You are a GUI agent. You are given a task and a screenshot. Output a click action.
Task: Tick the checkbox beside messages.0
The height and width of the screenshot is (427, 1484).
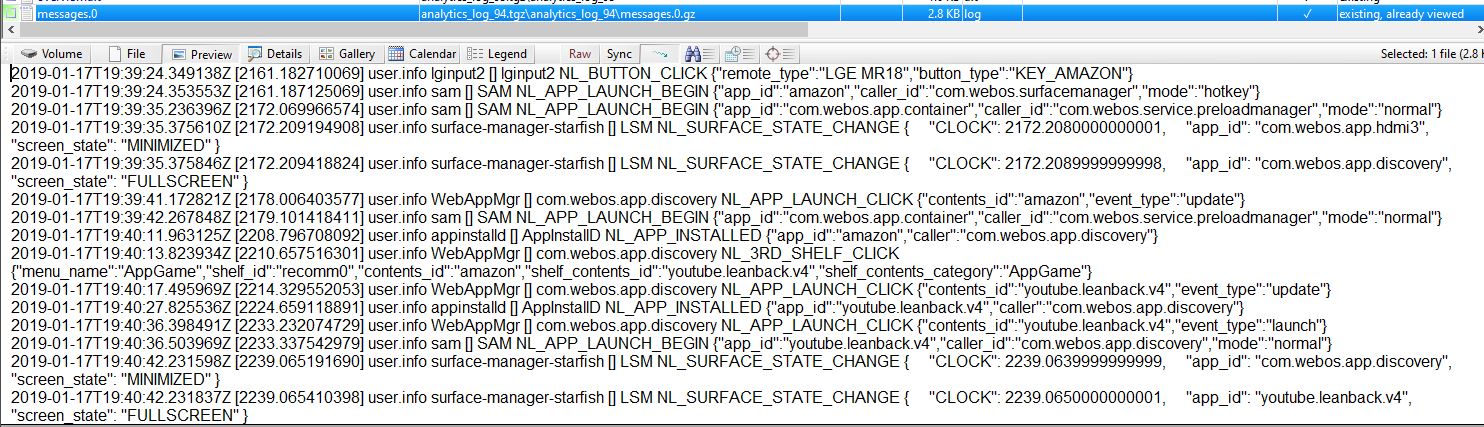click(x=10, y=15)
